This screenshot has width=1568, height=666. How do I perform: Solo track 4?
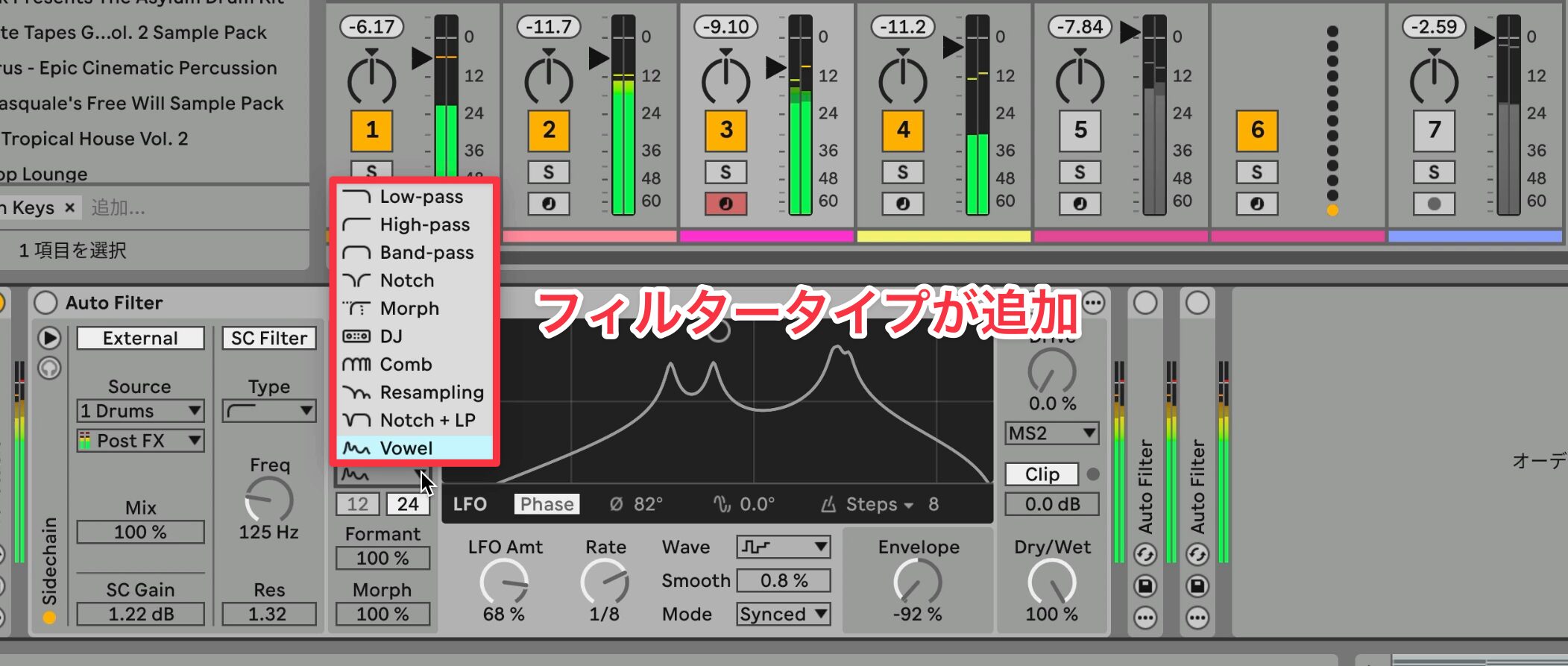click(903, 172)
